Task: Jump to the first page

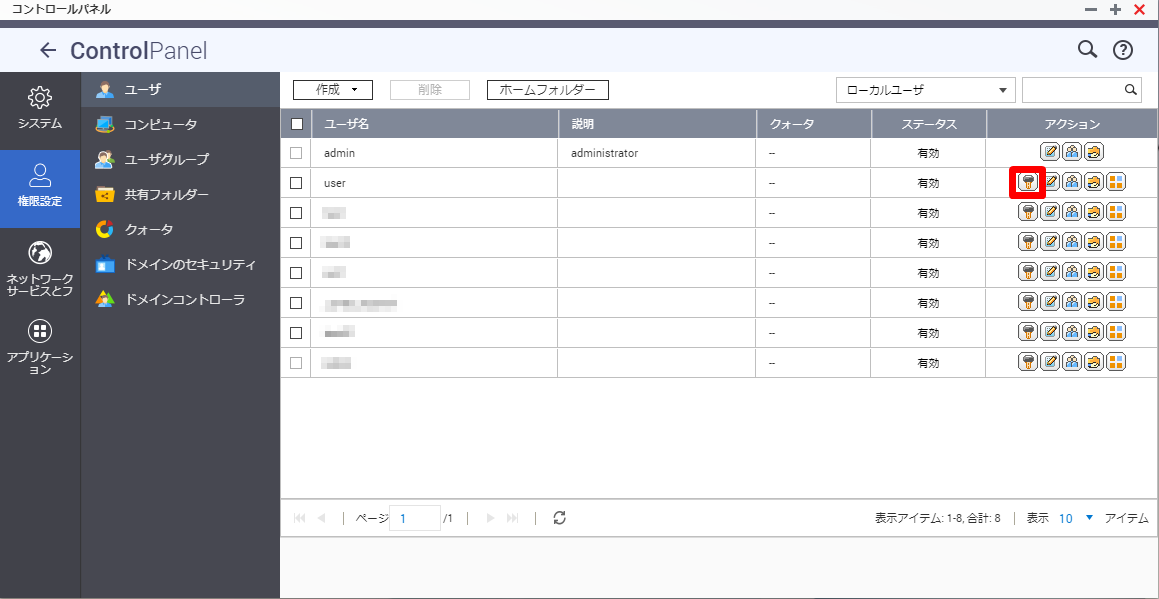Action: 299,518
